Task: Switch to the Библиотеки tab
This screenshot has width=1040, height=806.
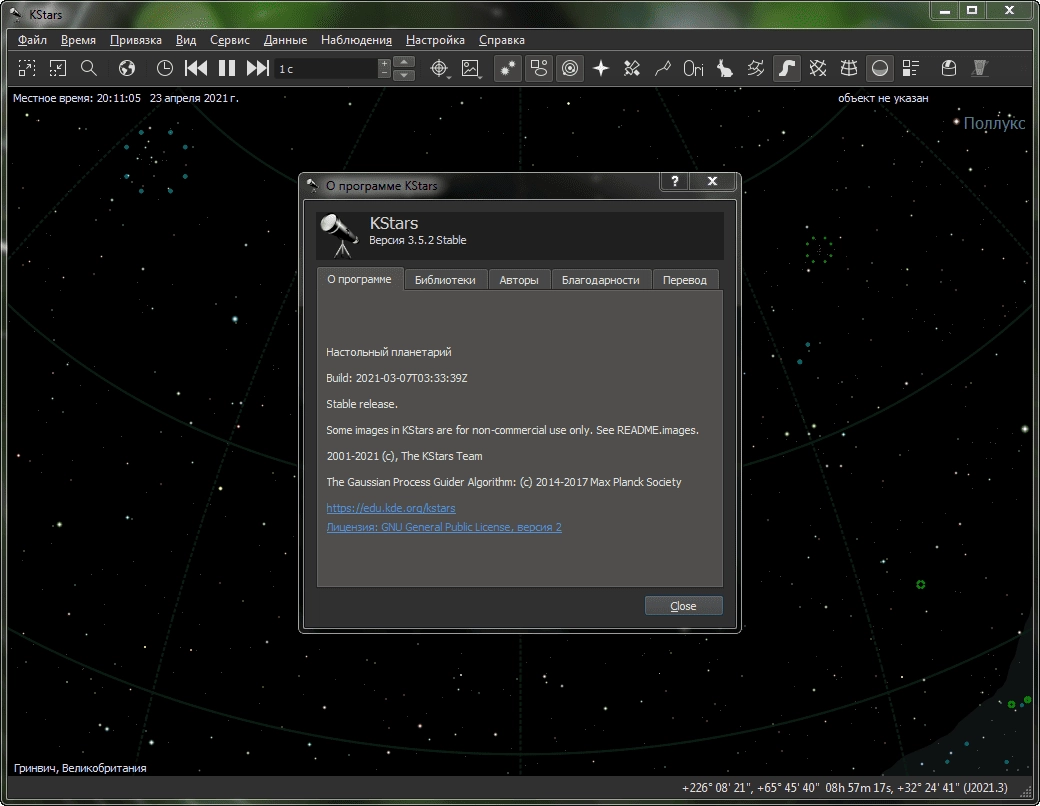Action: 445,280
